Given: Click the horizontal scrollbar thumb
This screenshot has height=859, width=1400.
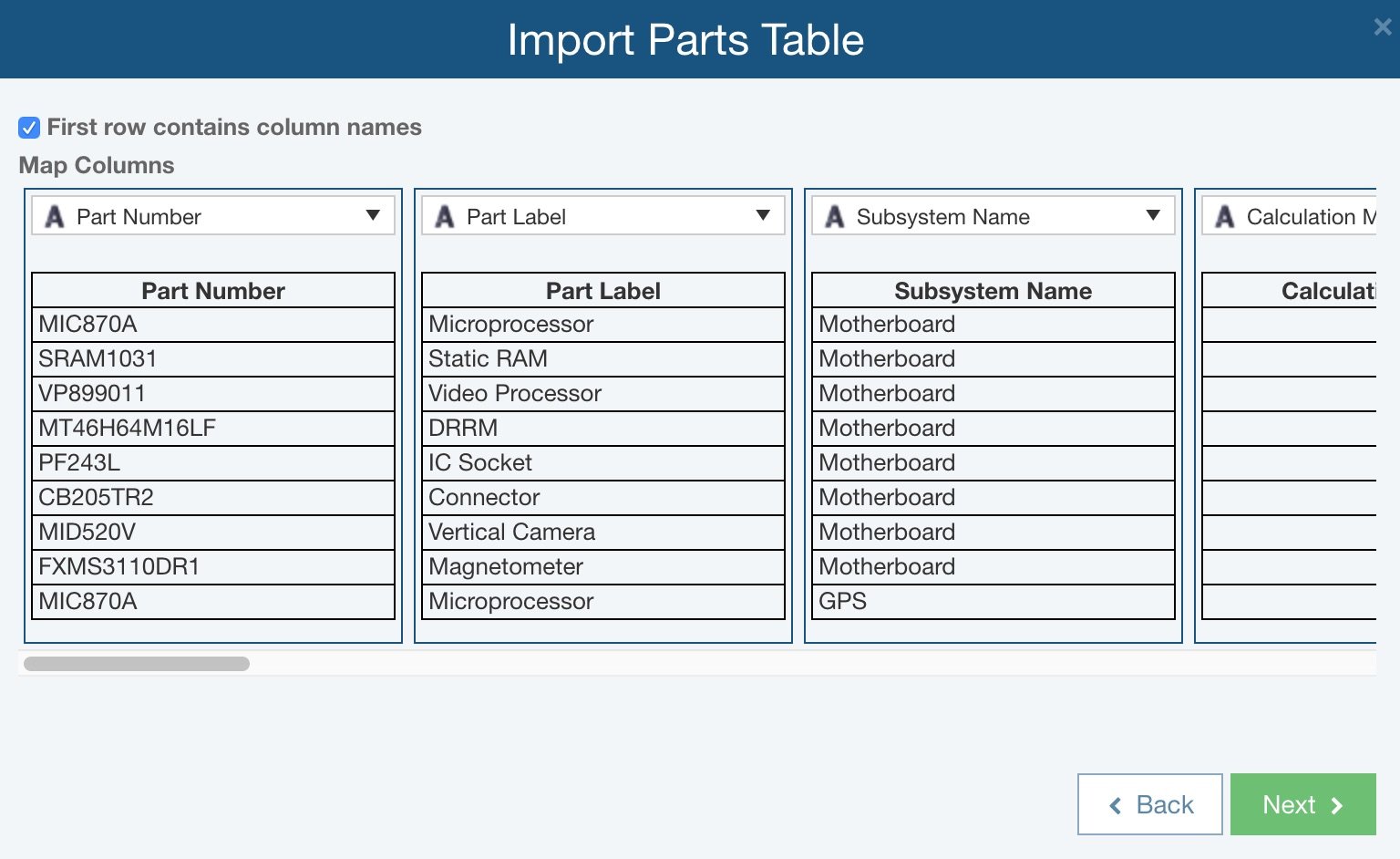Looking at the screenshot, I should pyautogui.click(x=137, y=664).
